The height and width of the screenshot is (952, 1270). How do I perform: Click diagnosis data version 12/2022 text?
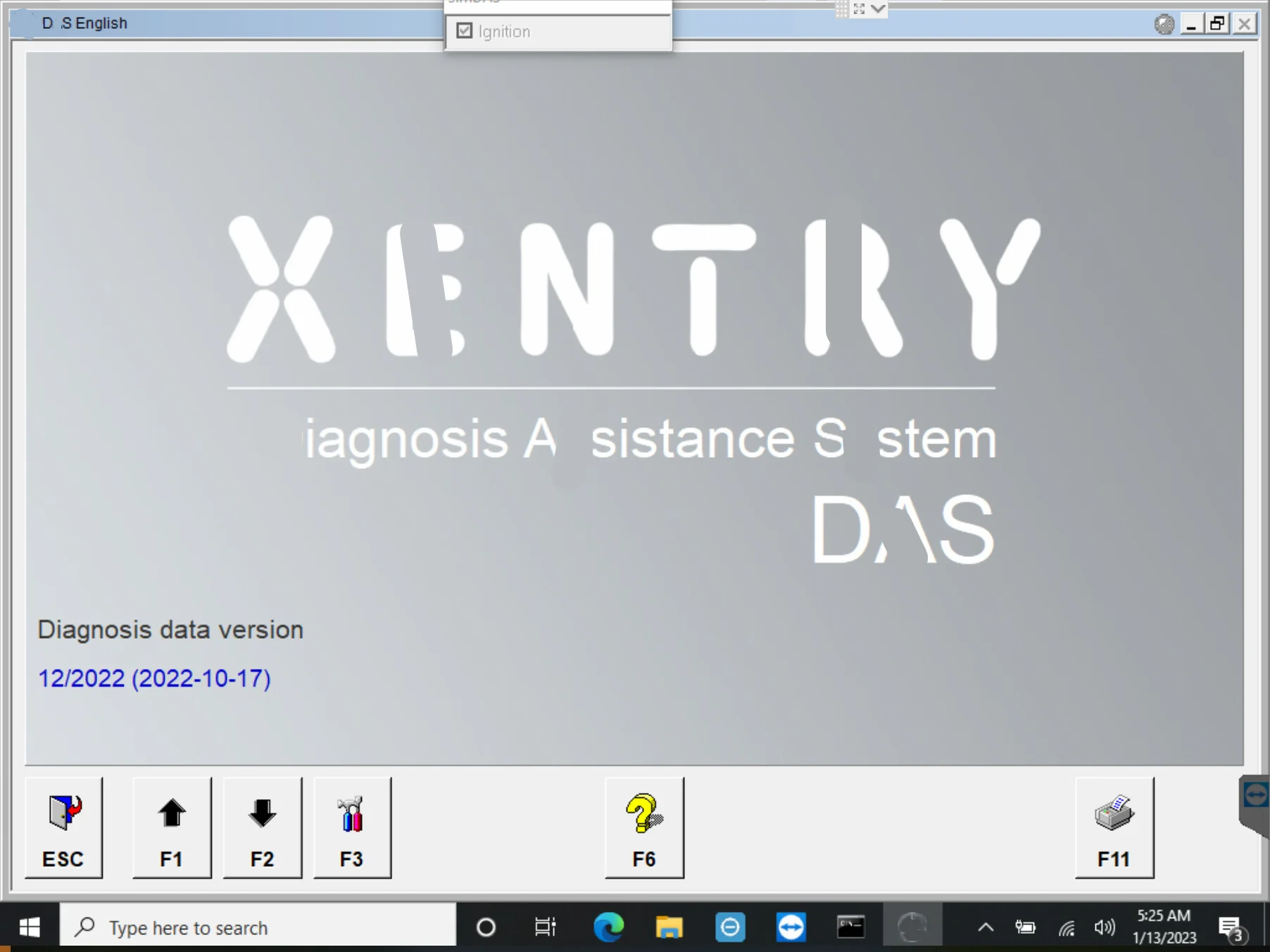coord(154,678)
